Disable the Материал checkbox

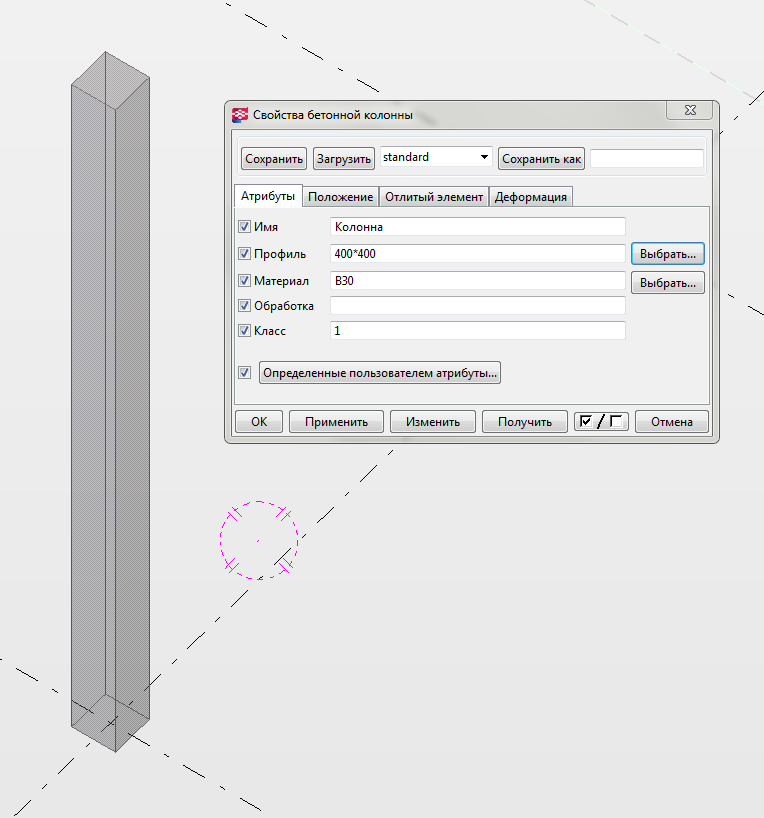(x=245, y=281)
